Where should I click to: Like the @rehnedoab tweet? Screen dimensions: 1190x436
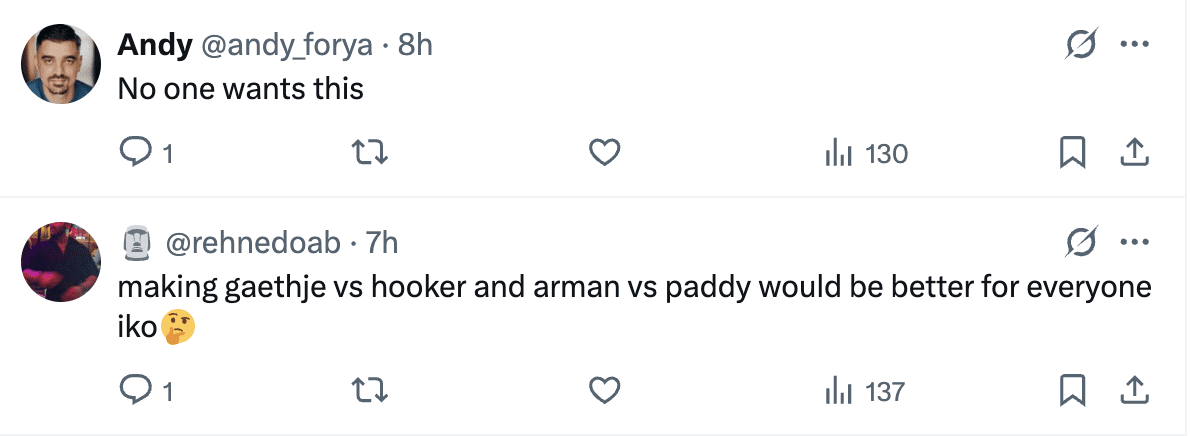(604, 391)
